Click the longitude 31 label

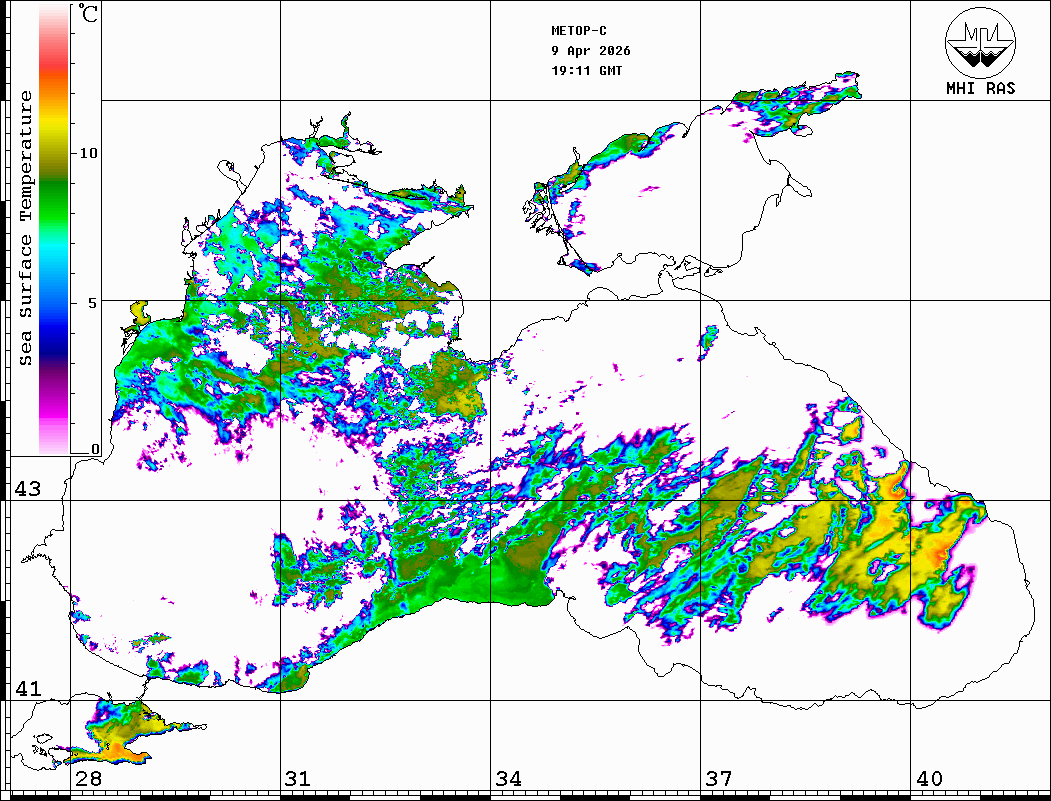pos(297,779)
